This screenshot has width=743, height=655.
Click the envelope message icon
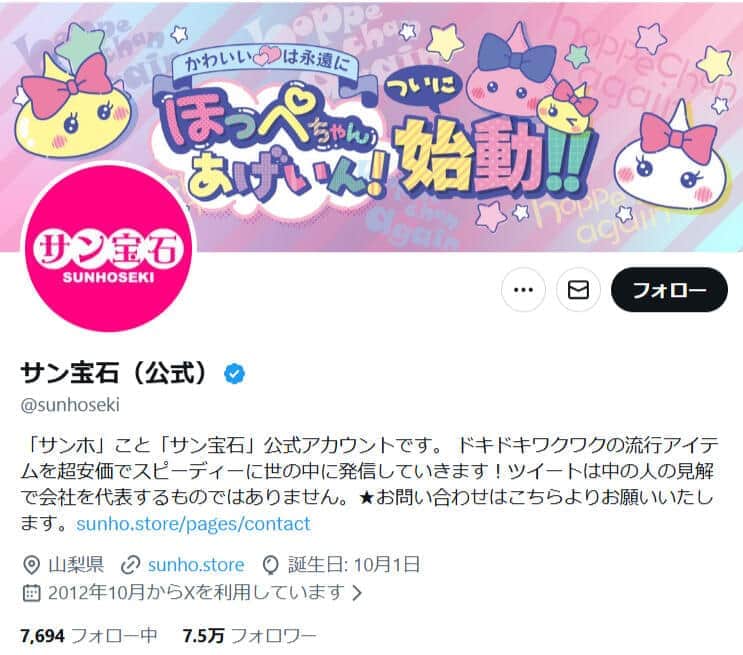(x=578, y=290)
